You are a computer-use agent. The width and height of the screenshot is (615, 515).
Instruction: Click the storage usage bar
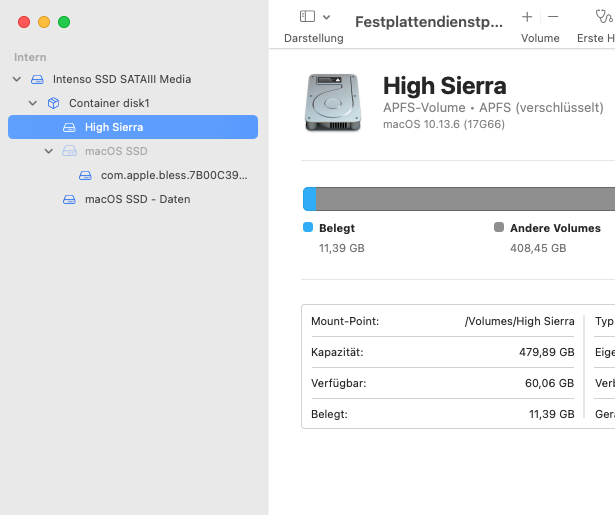[460, 198]
